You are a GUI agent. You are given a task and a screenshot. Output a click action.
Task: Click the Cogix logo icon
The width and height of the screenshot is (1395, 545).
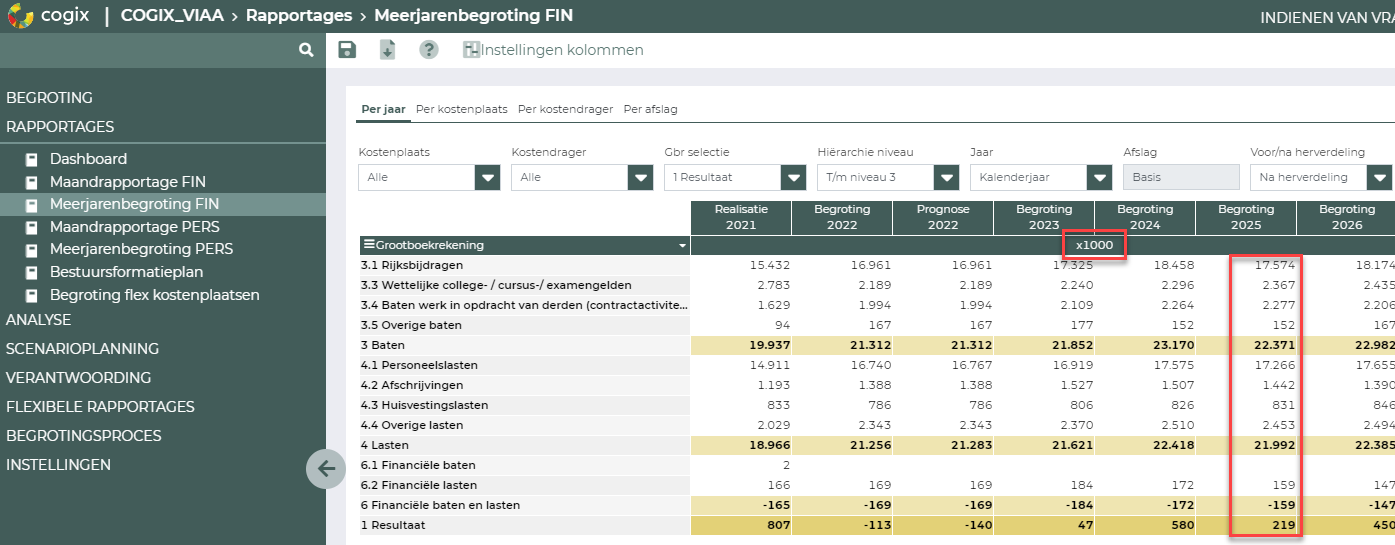19,16
